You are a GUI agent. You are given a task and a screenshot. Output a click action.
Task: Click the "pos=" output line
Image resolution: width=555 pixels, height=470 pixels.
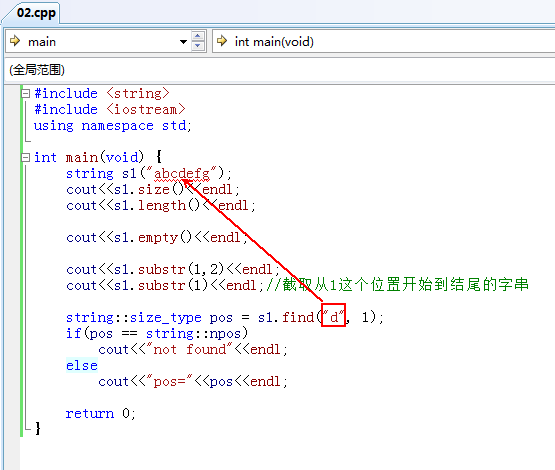tap(193, 382)
